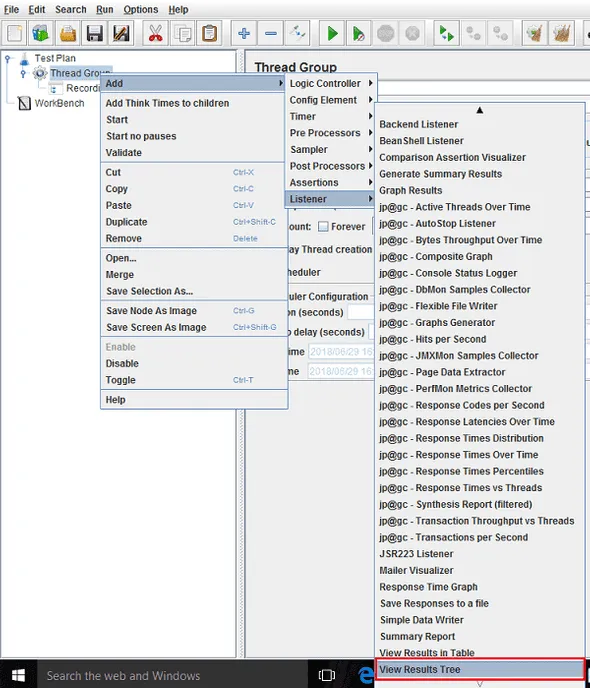Click the Search the web and Windows box
Viewport: 590px width, 688px height.
pos(172,675)
